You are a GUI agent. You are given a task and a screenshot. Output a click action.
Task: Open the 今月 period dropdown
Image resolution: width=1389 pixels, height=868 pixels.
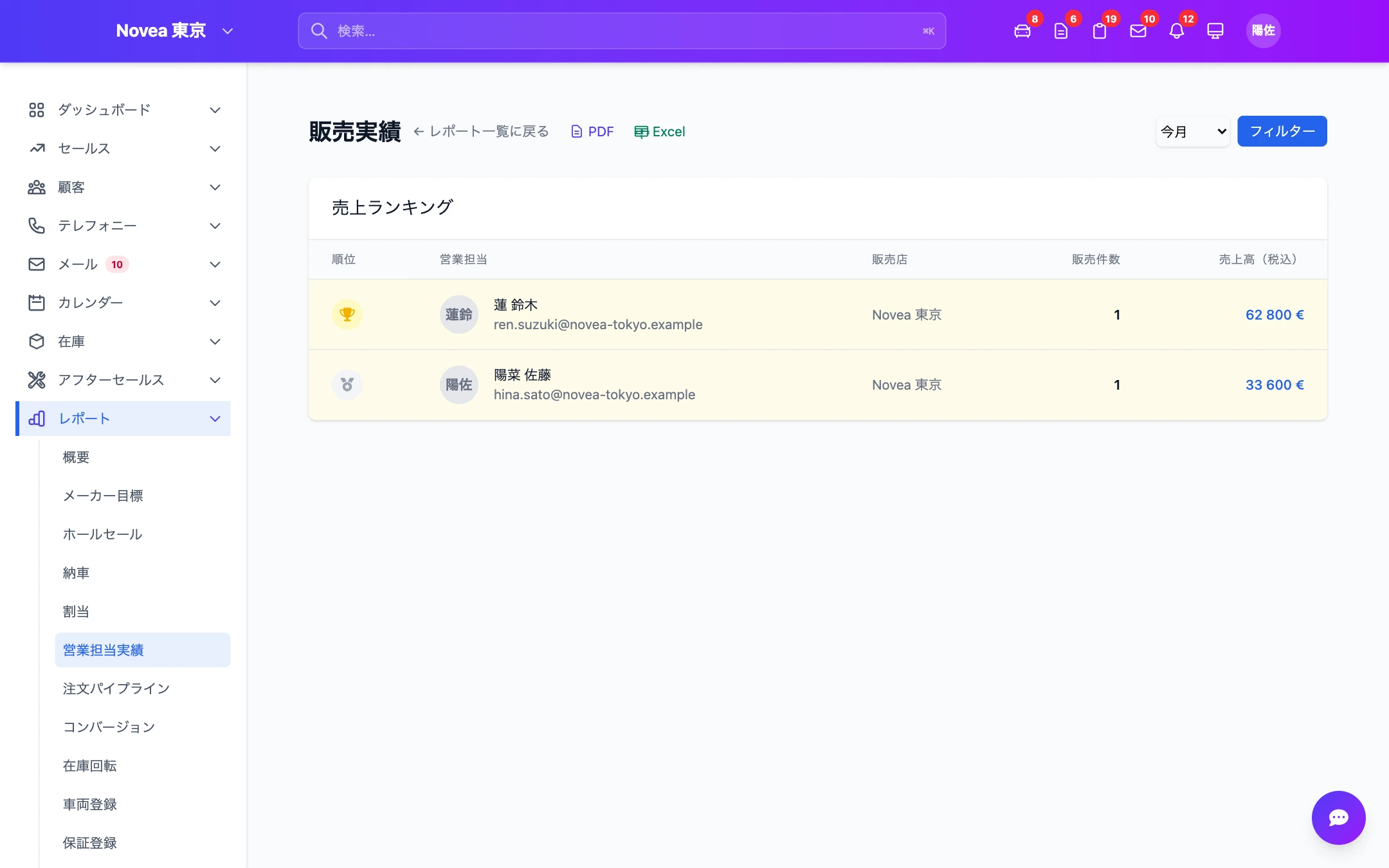tap(1193, 132)
